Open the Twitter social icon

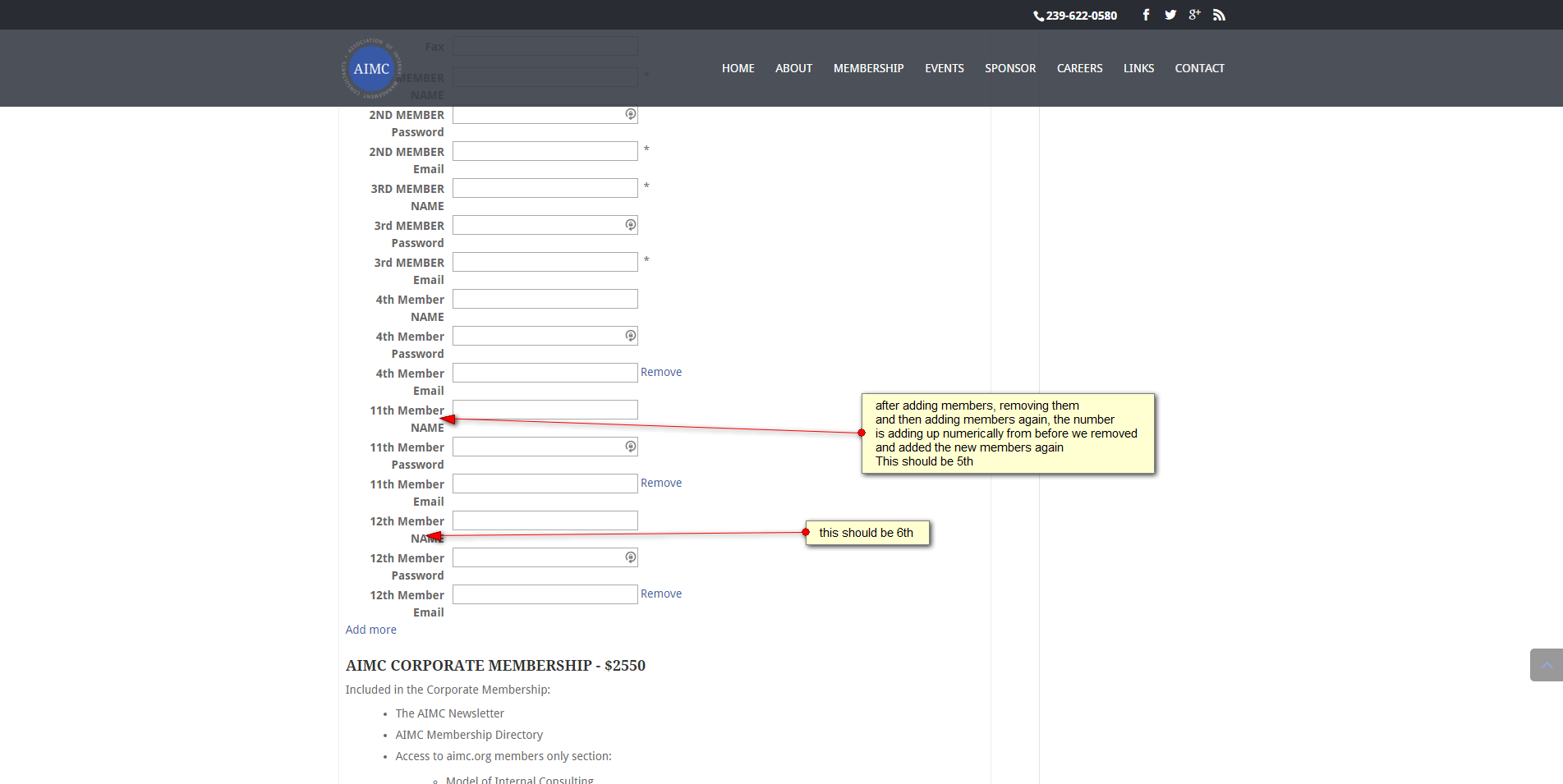1170,15
